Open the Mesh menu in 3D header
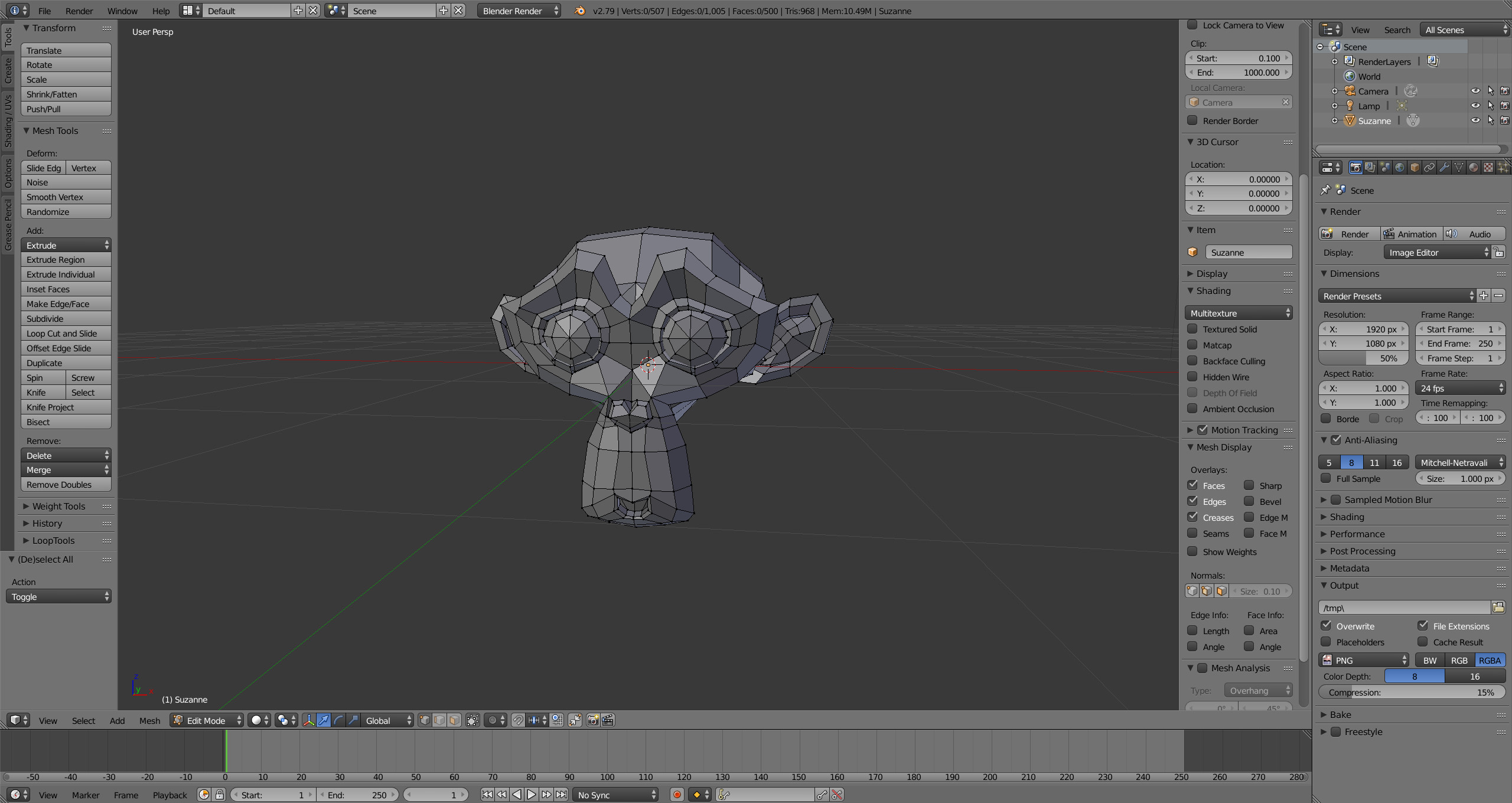Image resolution: width=1512 pixels, height=803 pixels. click(x=149, y=720)
